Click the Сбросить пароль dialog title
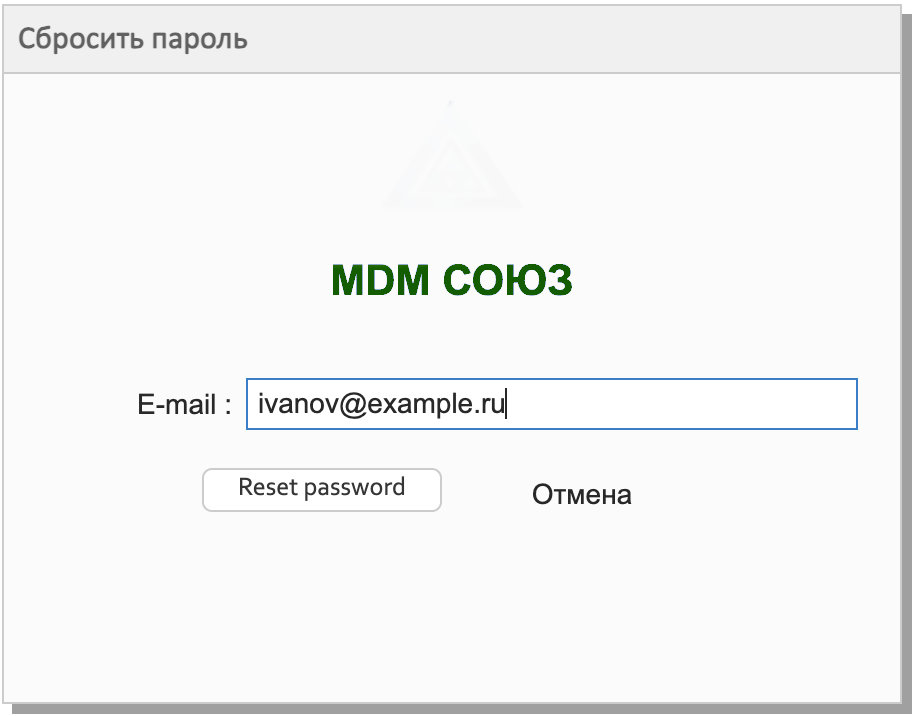The image size is (912, 716). 133,39
